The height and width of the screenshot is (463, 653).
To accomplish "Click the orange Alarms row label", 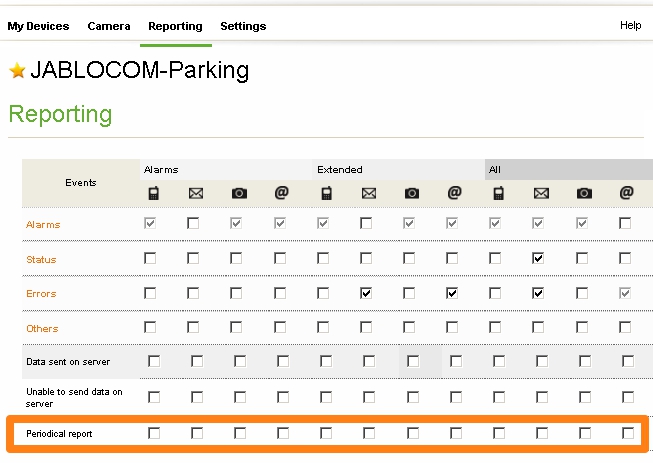I will click(42, 225).
